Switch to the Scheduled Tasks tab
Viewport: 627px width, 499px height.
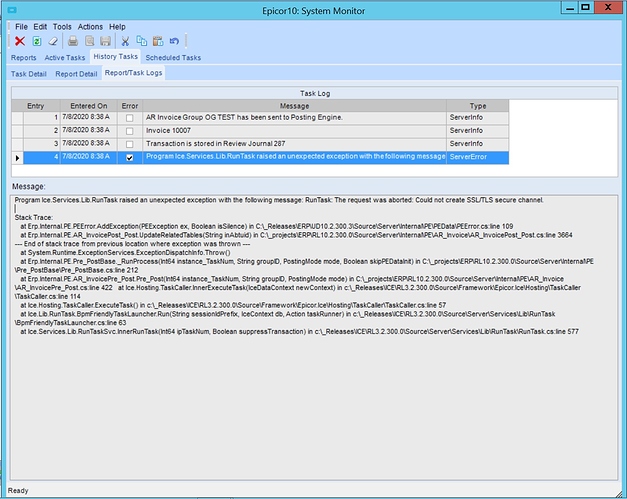(173, 58)
